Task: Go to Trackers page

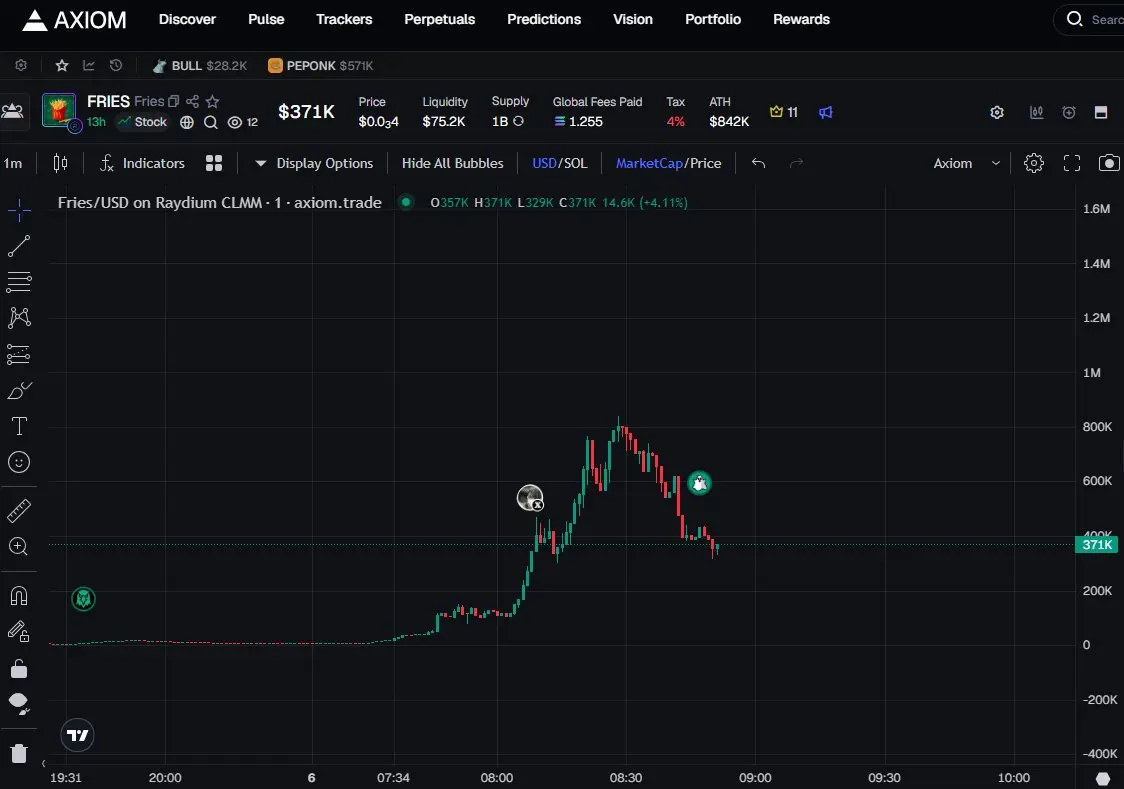Action: tap(344, 19)
